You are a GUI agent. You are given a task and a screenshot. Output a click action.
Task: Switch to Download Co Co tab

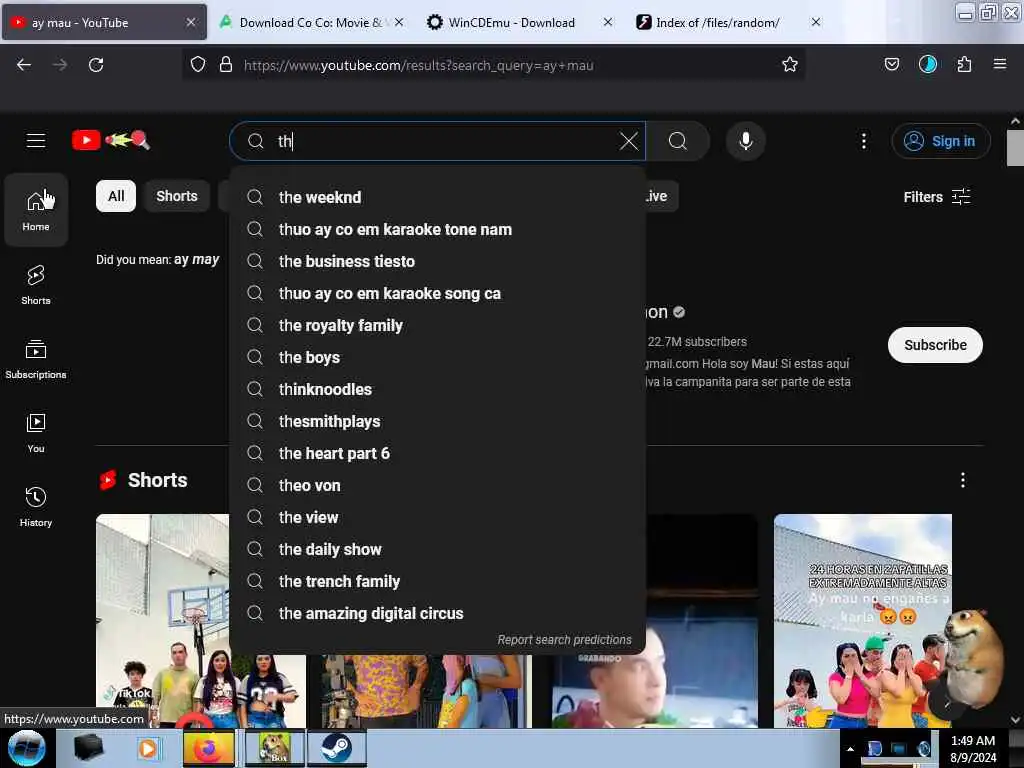point(310,23)
